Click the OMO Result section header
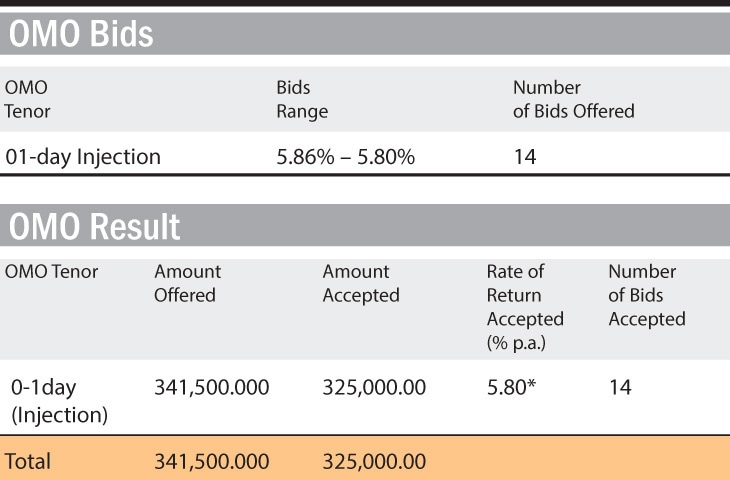This screenshot has width=730, height=480. click(95, 226)
